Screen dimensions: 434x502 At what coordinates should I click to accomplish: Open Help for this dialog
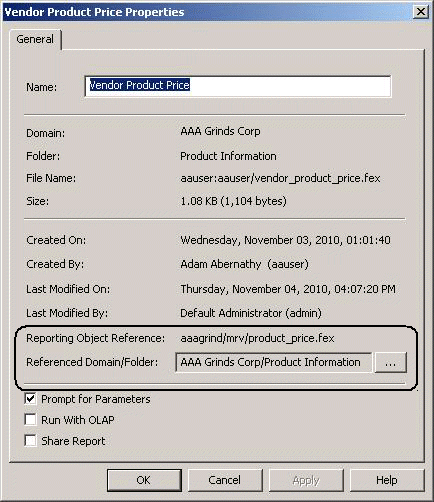(387, 480)
